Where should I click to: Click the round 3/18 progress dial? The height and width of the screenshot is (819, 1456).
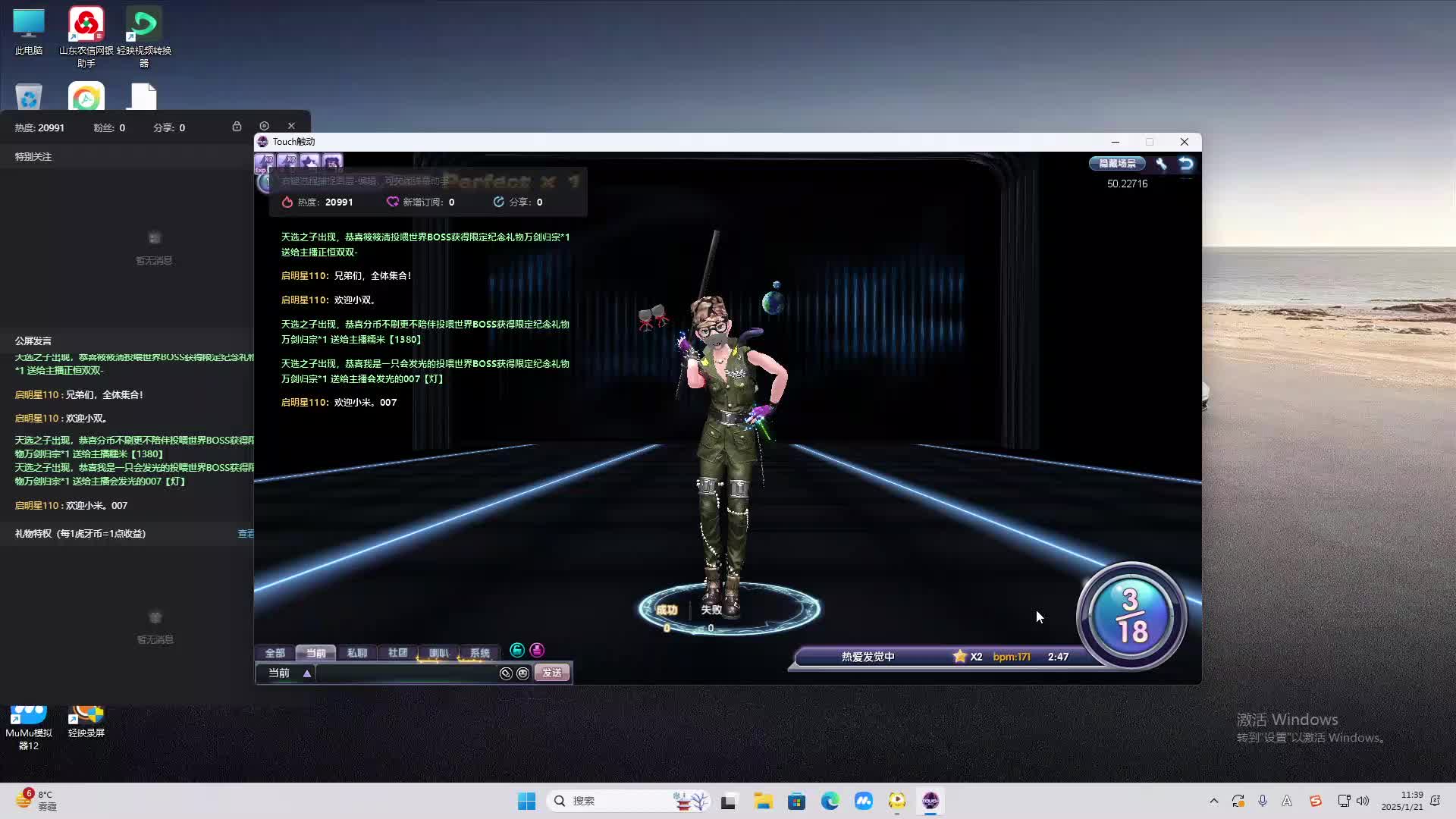pyautogui.click(x=1131, y=616)
